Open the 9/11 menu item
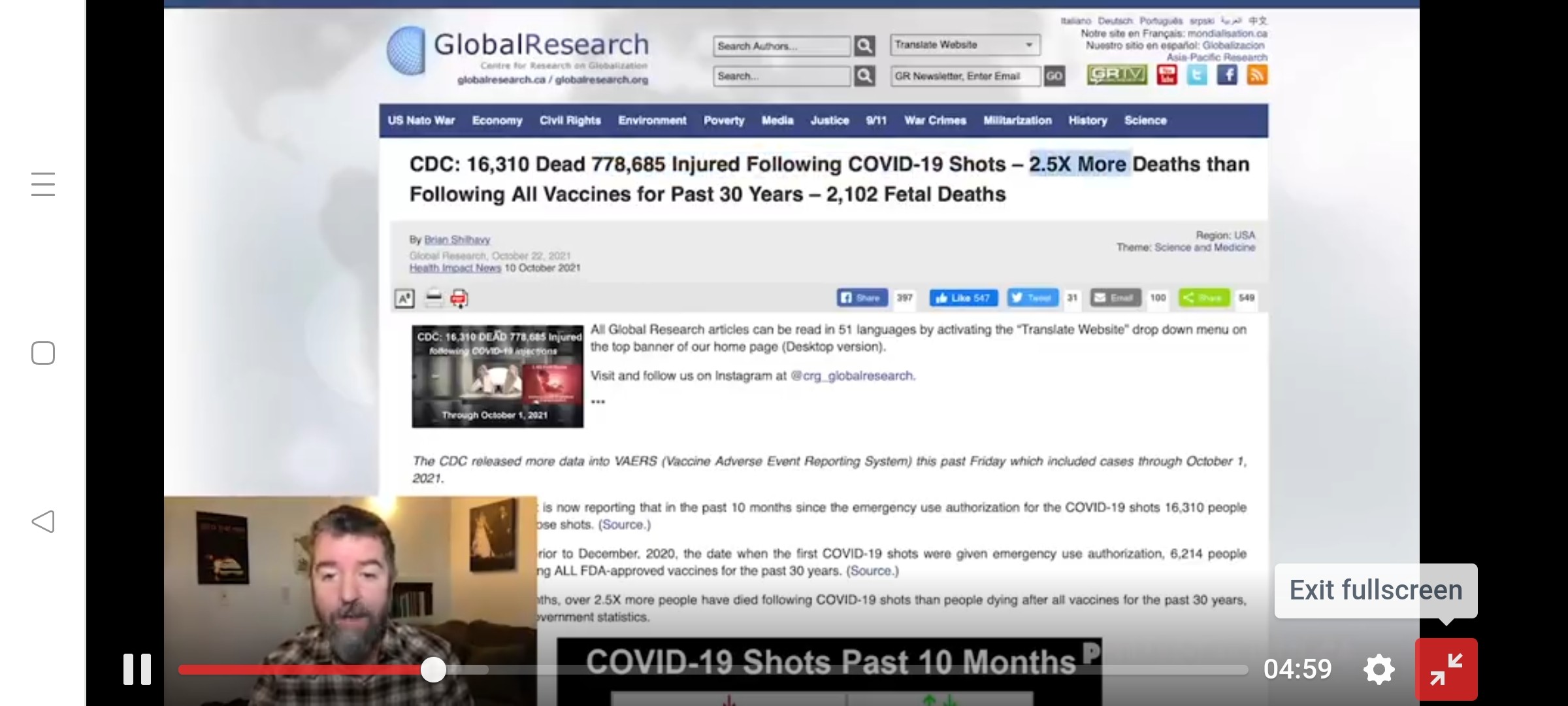Screen dimensions: 1568x706 tap(876, 120)
